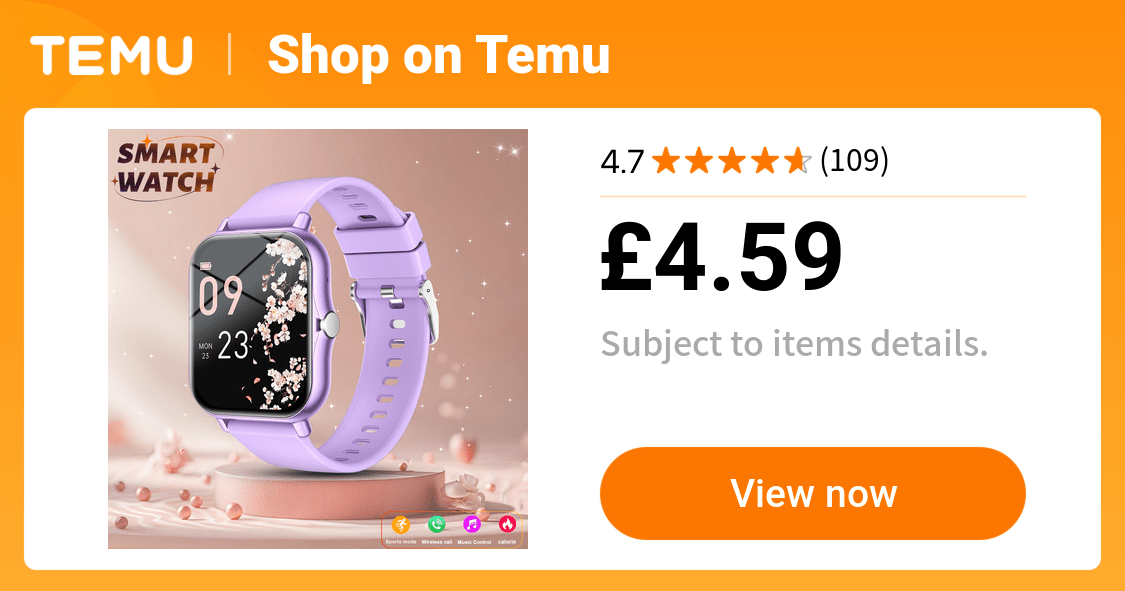
Task: Click the green Wireless call icon
Action: click(x=436, y=525)
